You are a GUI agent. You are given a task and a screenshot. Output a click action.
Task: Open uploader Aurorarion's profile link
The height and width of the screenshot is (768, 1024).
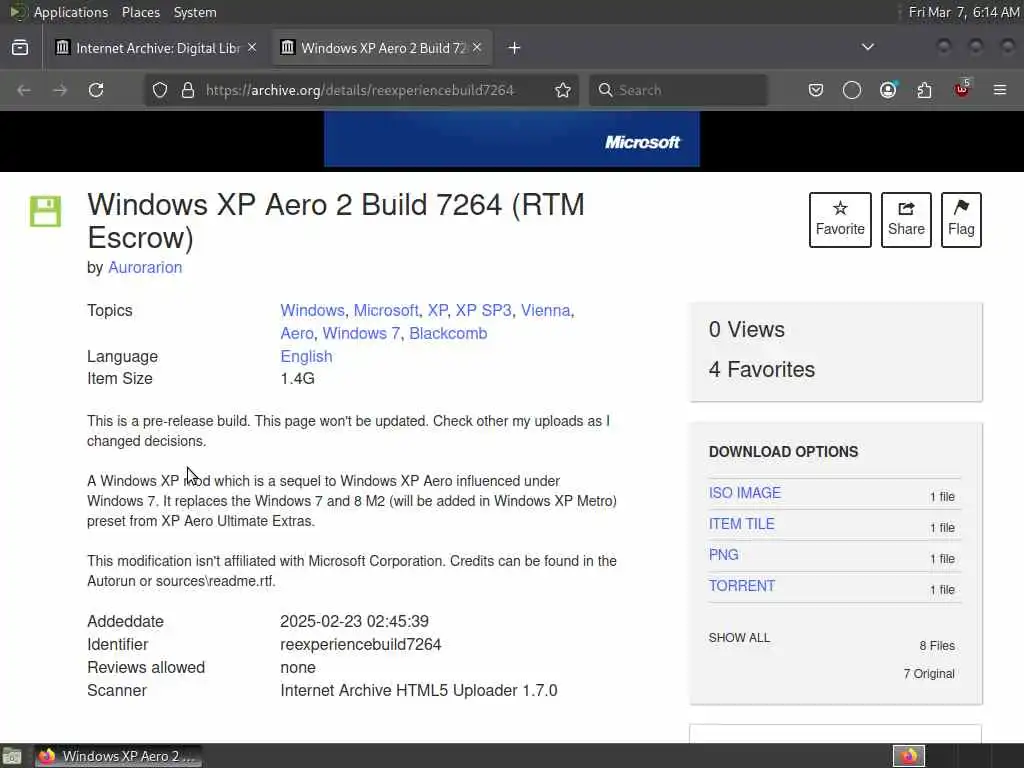point(145,268)
